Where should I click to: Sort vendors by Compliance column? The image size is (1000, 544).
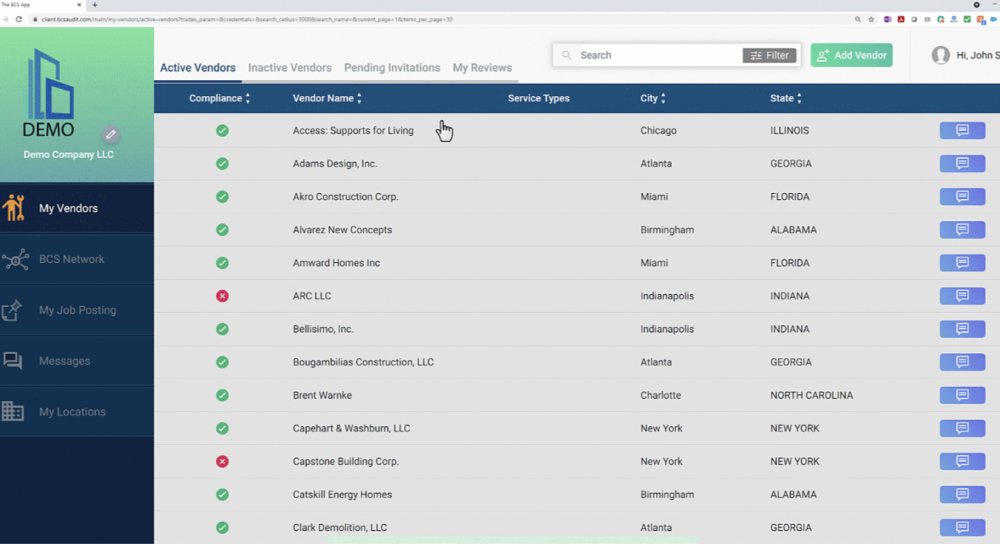click(248, 98)
